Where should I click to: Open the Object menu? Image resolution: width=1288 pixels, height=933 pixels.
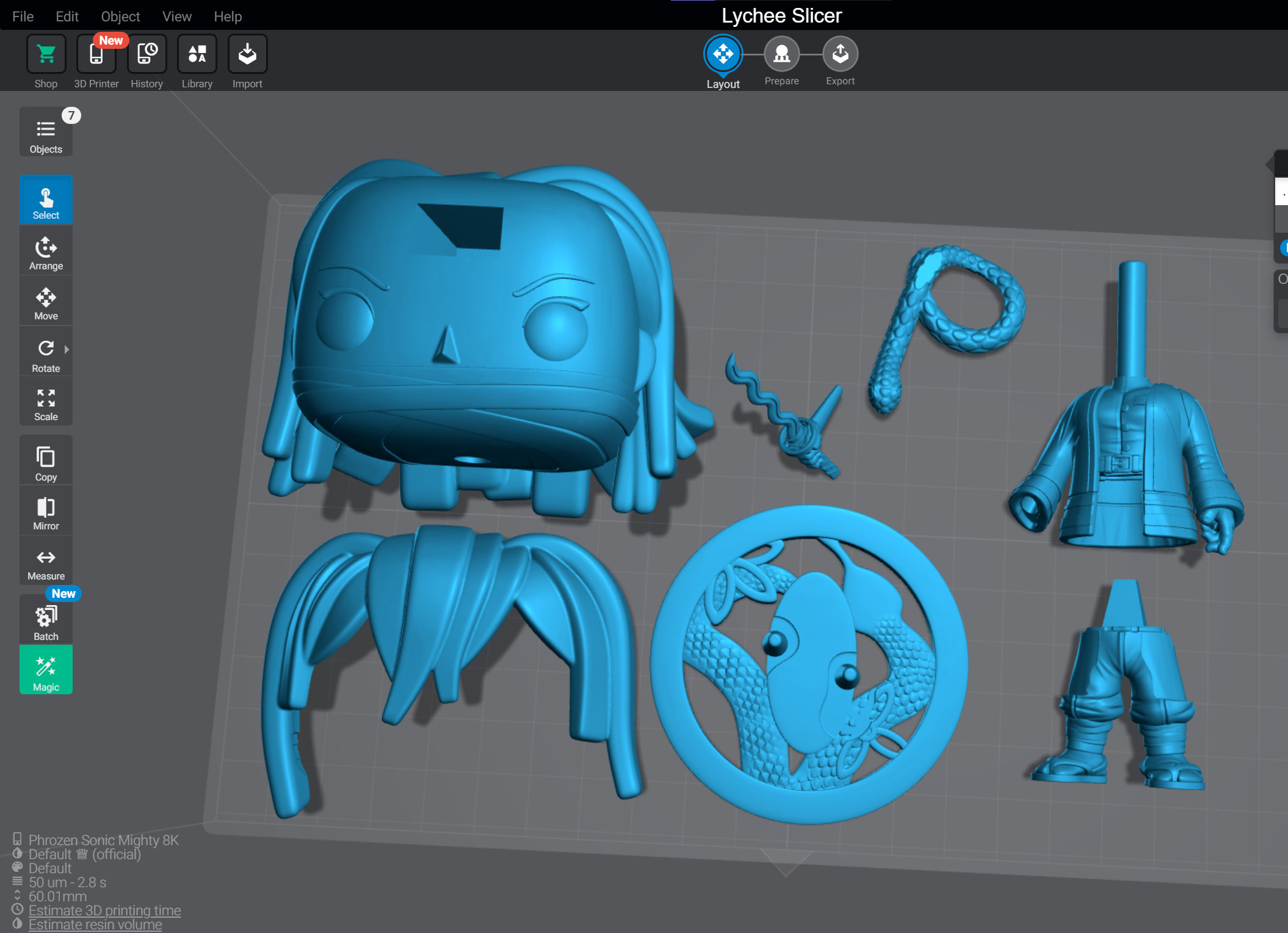coord(120,16)
